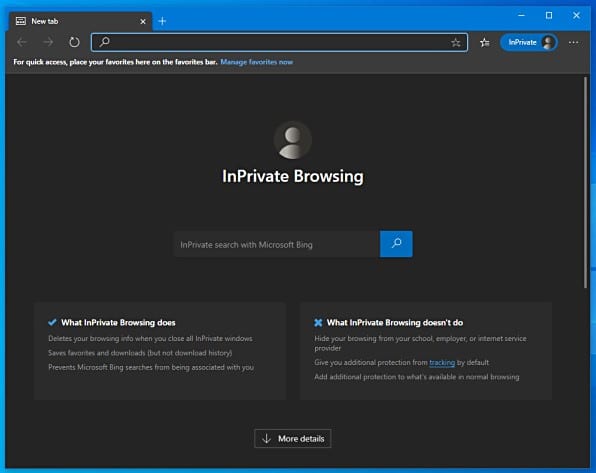Focus the address bar field

(x=279, y=42)
